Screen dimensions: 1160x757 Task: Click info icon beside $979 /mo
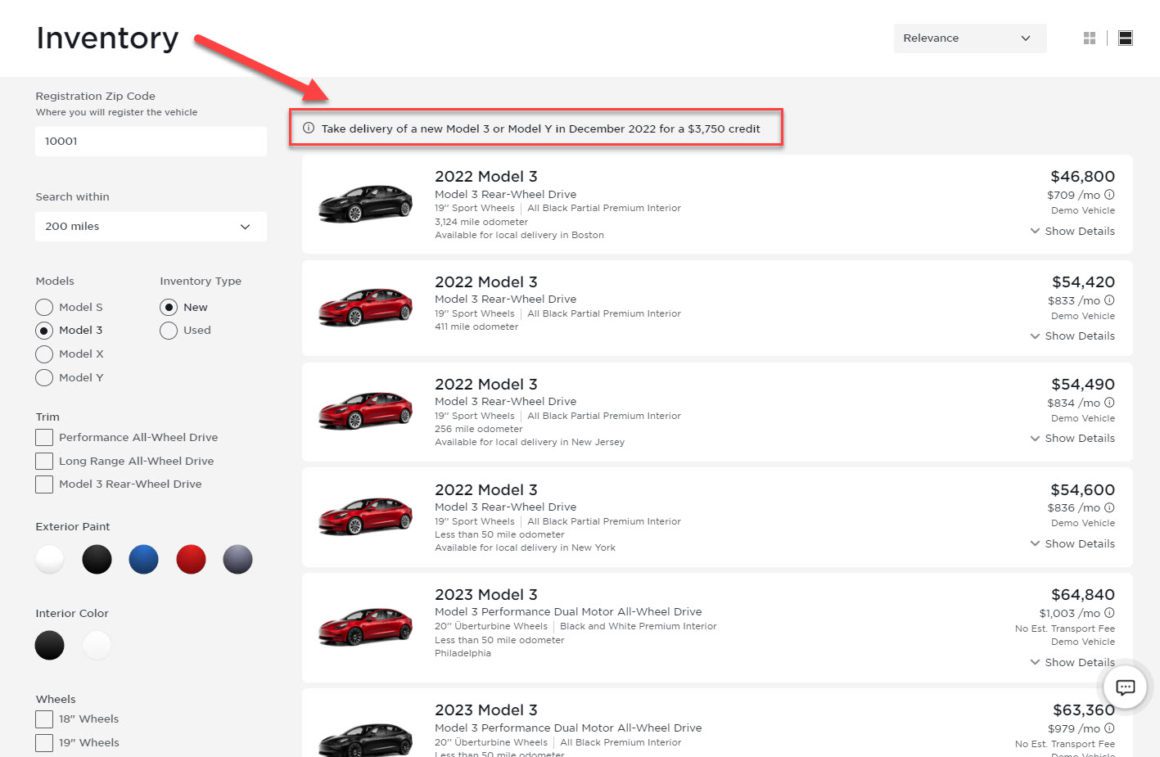(1109, 728)
